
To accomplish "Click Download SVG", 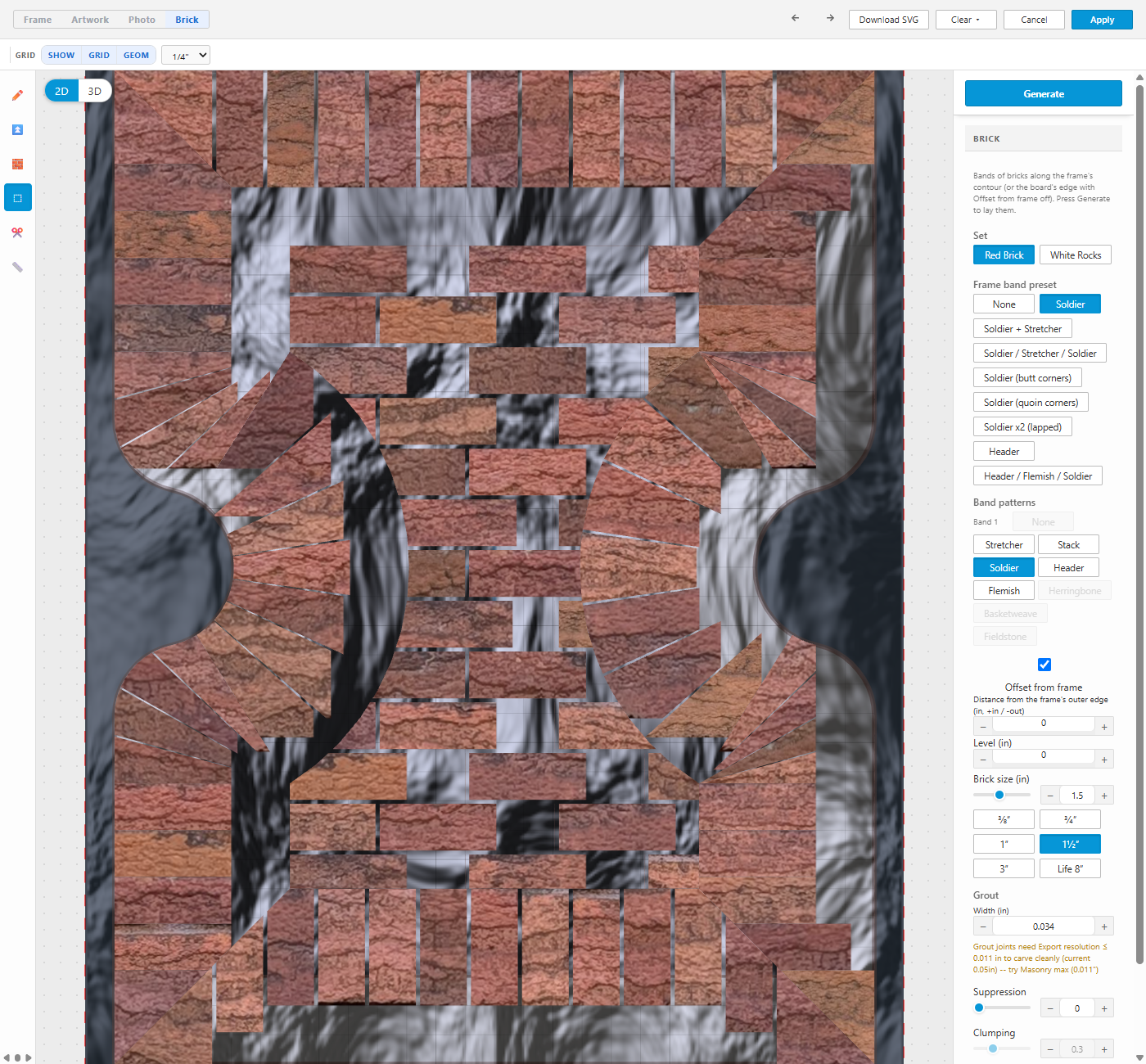I will (x=888, y=20).
